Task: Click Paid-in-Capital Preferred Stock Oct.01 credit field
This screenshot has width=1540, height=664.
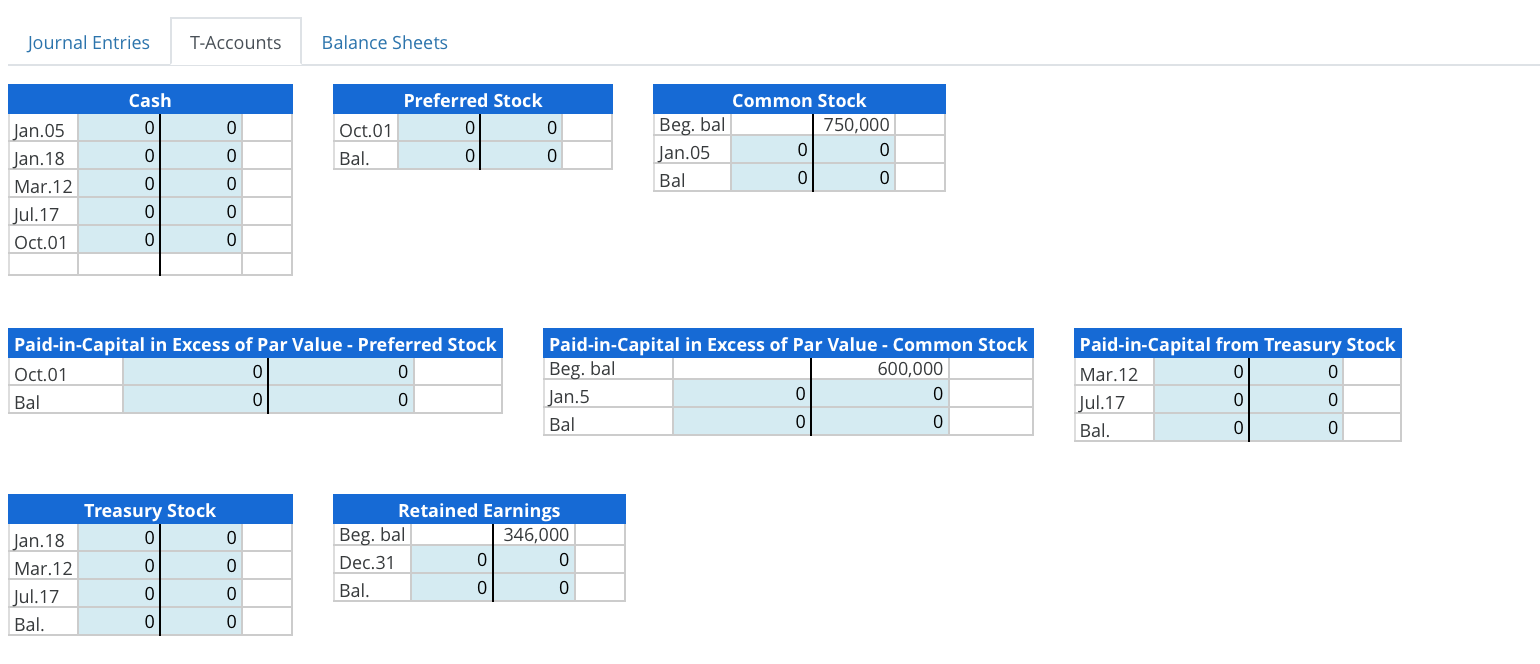Action: pyautogui.click(x=341, y=372)
